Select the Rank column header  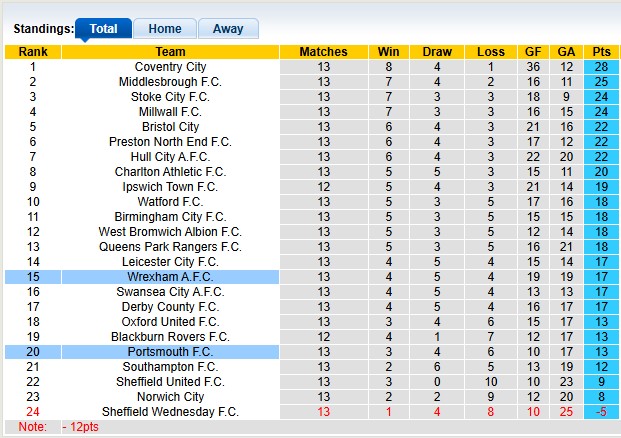pos(33,52)
